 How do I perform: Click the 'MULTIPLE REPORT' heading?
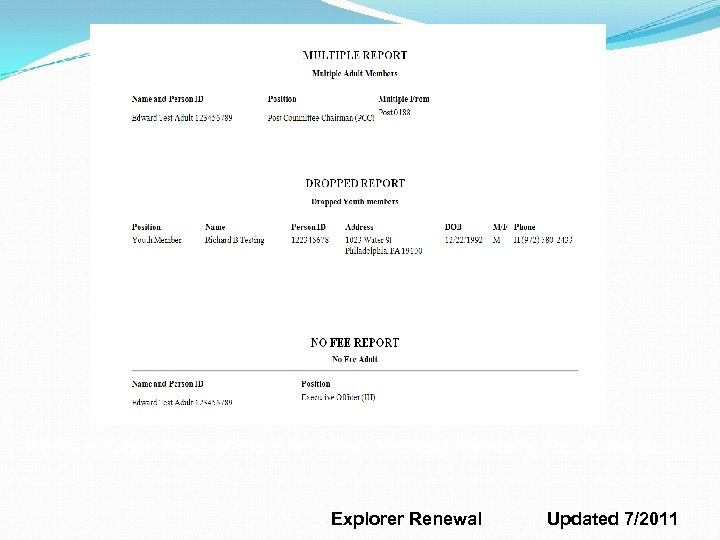point(354,55)
